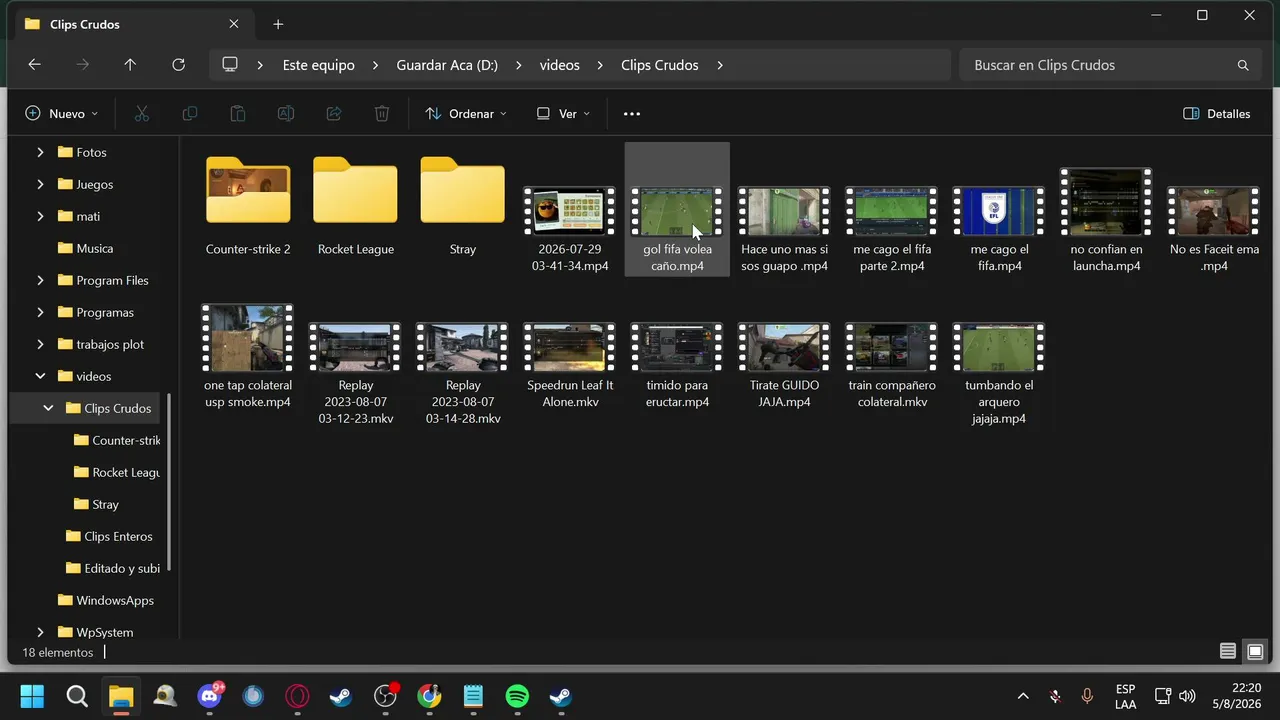Select the Tirate GUIDO JAJA.mp4 video
The height and width of the screenshot is (720, 1280).
pyautogui.click(x=785, y=365)
